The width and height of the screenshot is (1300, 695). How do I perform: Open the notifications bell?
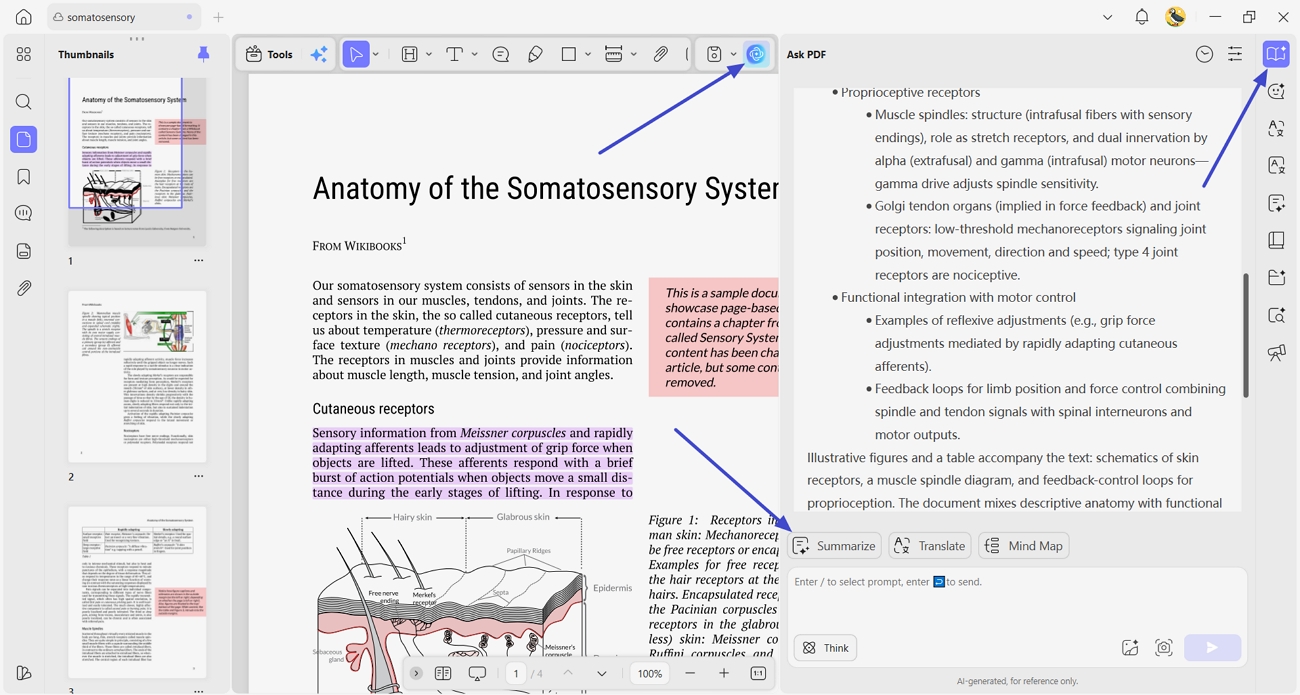pyautogui.click(x=1141, y=17)
